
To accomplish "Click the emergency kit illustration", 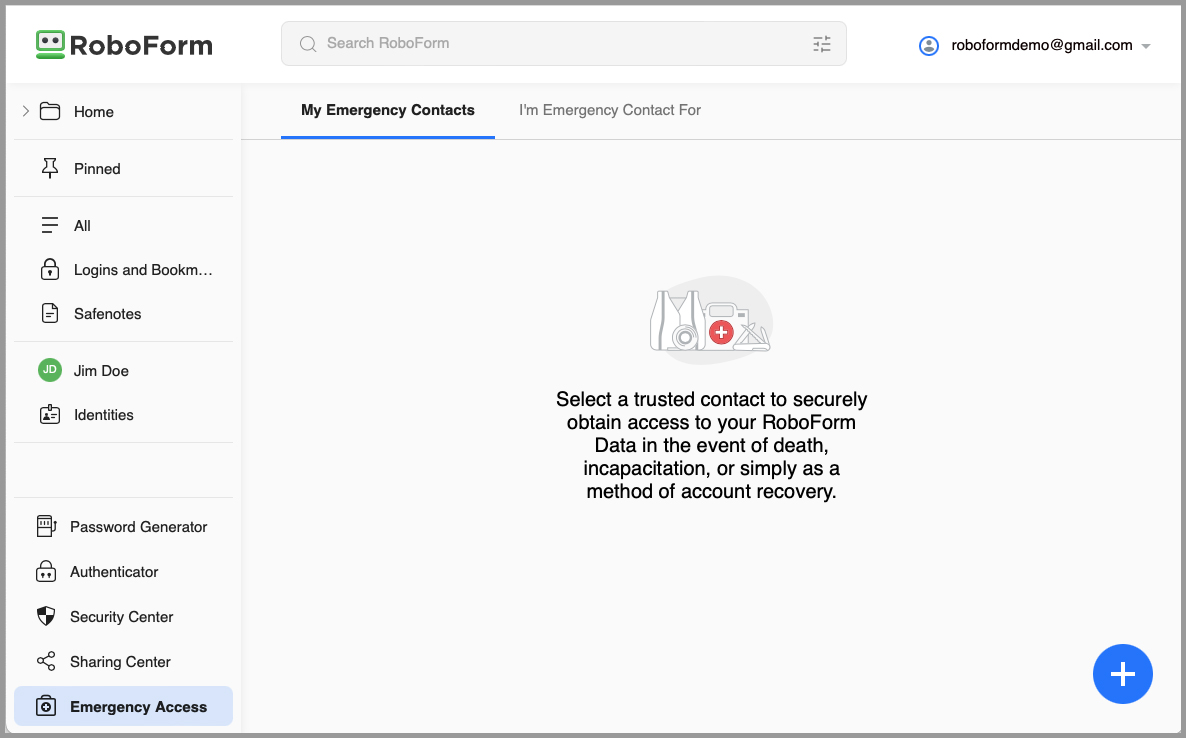I will coord(711,321).
